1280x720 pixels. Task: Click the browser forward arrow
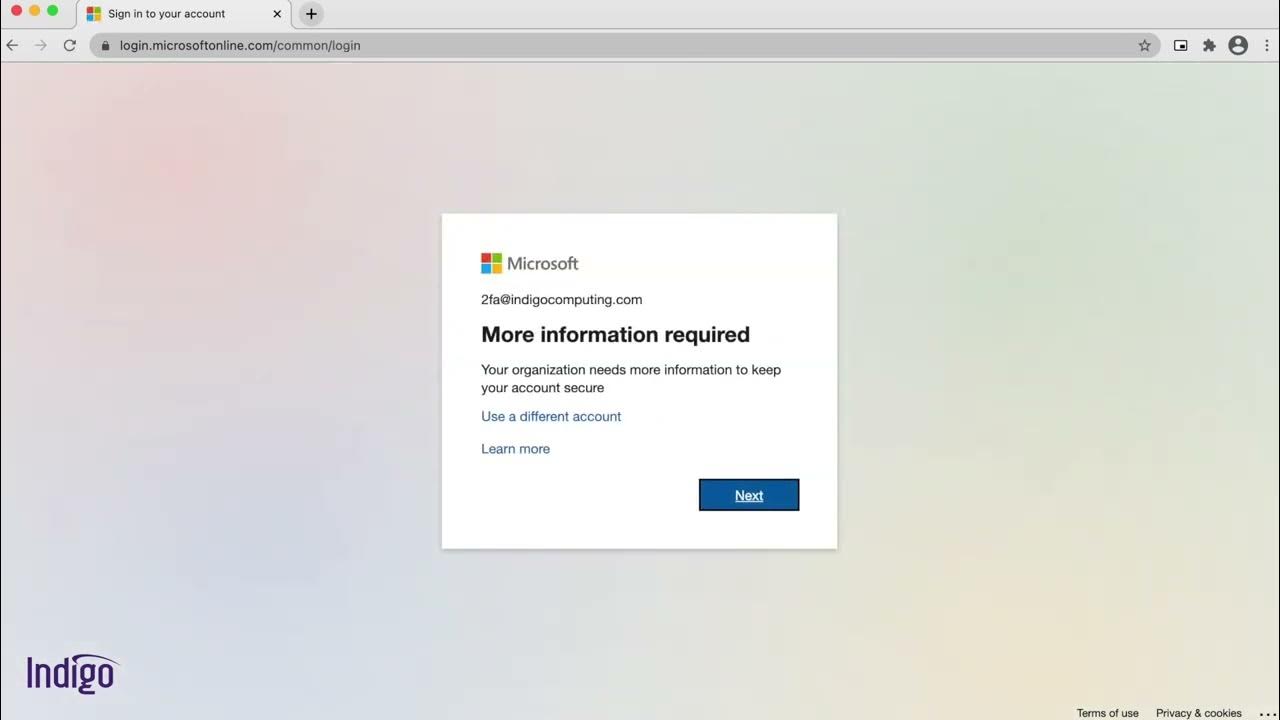point(41,45)
